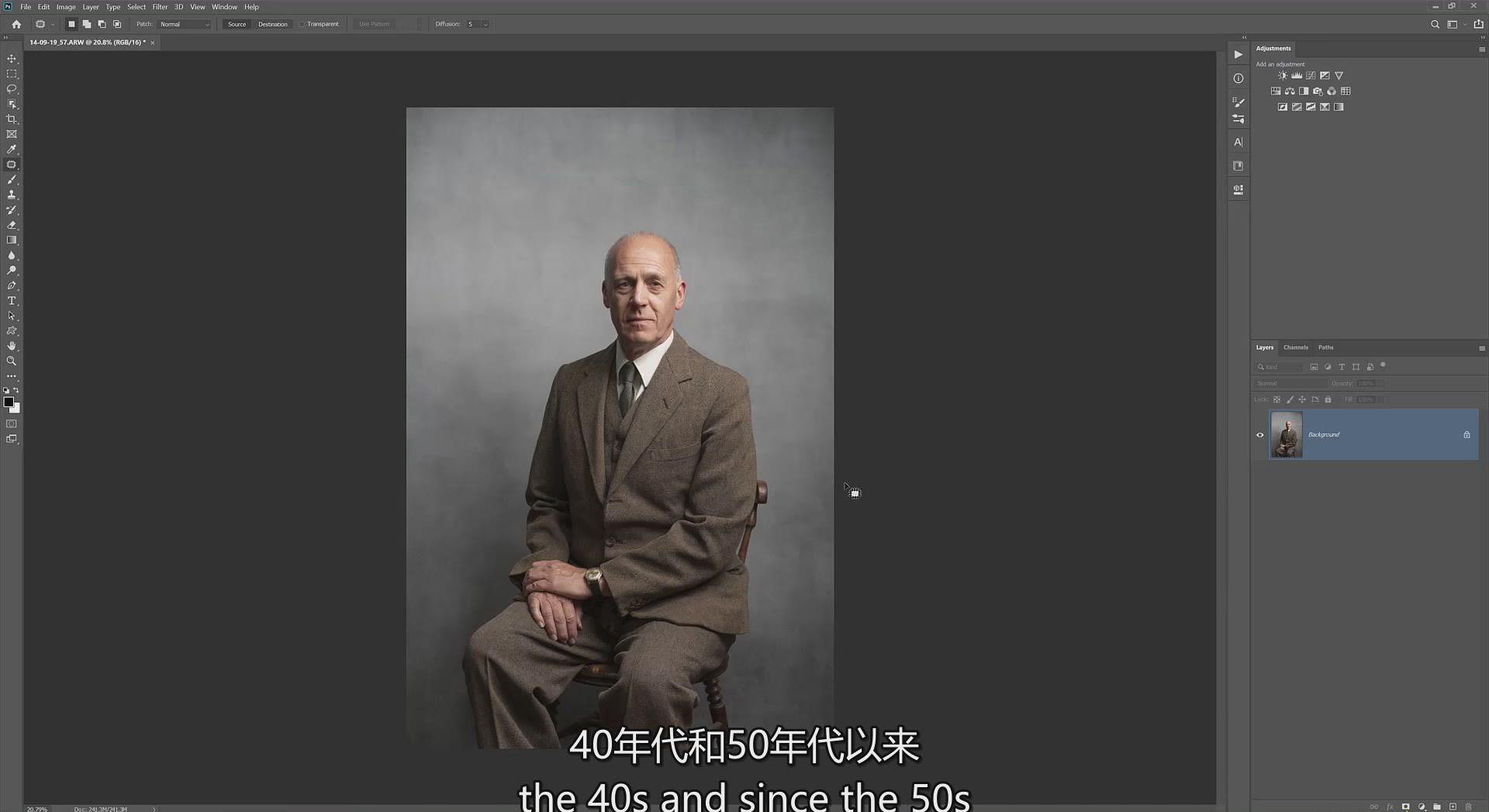Click the Source button in options bar

tap(237, 24)
